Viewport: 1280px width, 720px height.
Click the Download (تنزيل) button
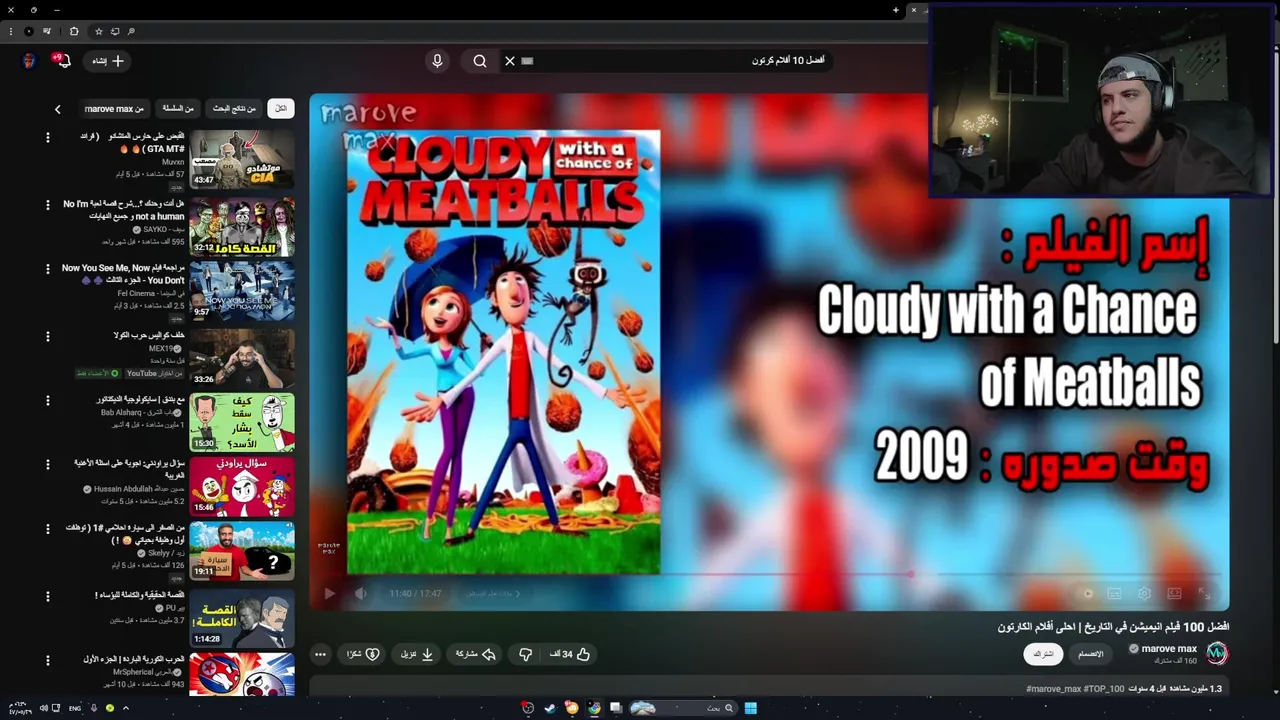[x=417, y=654]
